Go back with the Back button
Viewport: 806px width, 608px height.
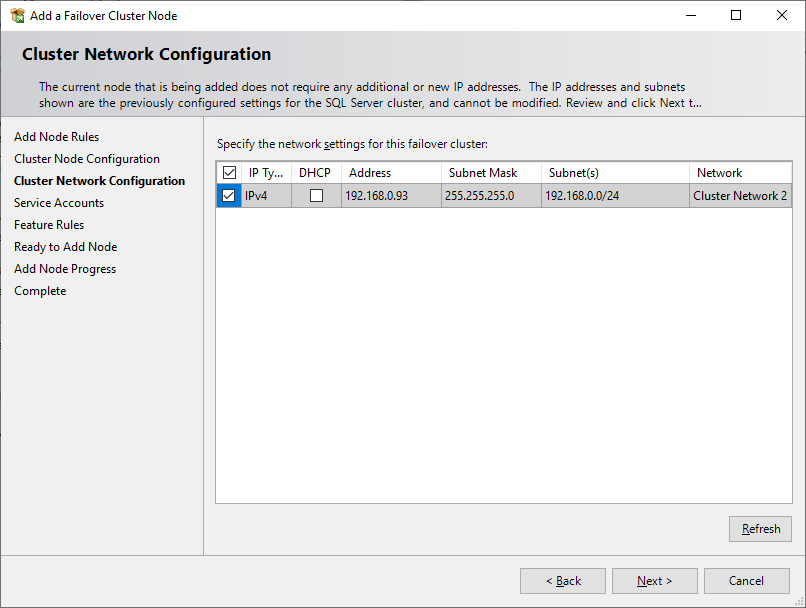[x=563, y=581]
